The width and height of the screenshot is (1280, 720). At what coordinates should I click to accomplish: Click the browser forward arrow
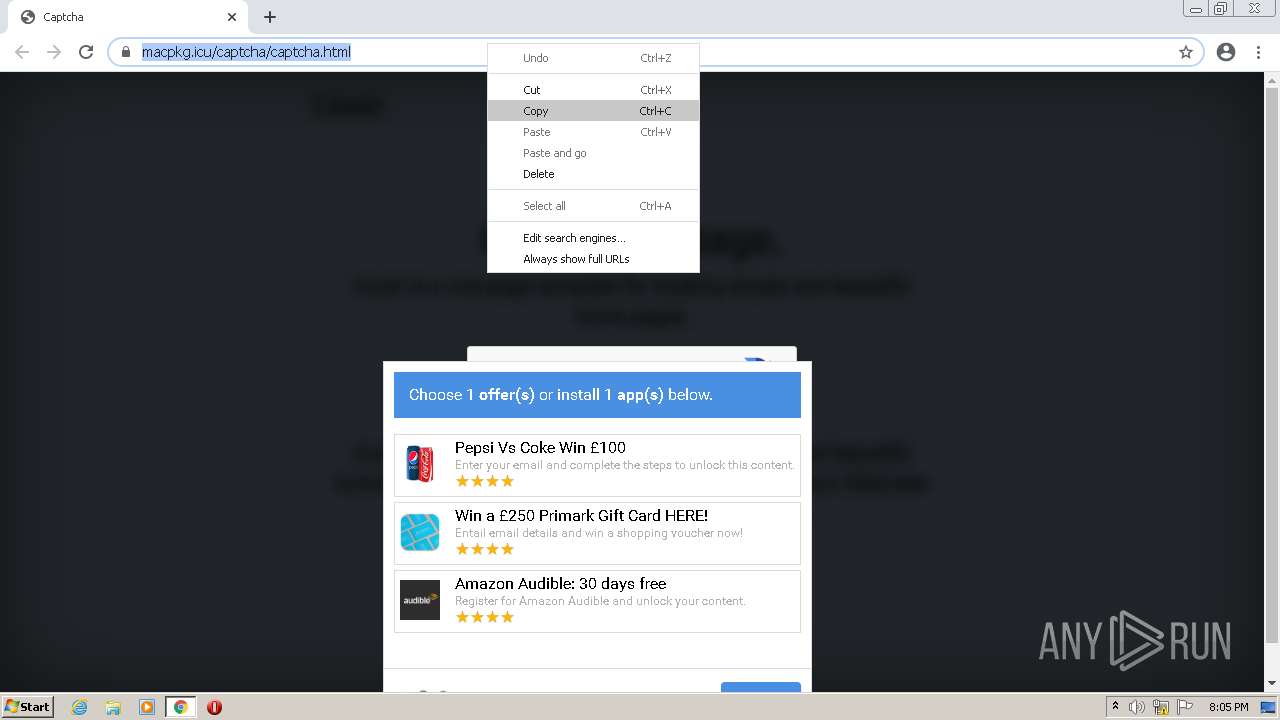(54, 52)
